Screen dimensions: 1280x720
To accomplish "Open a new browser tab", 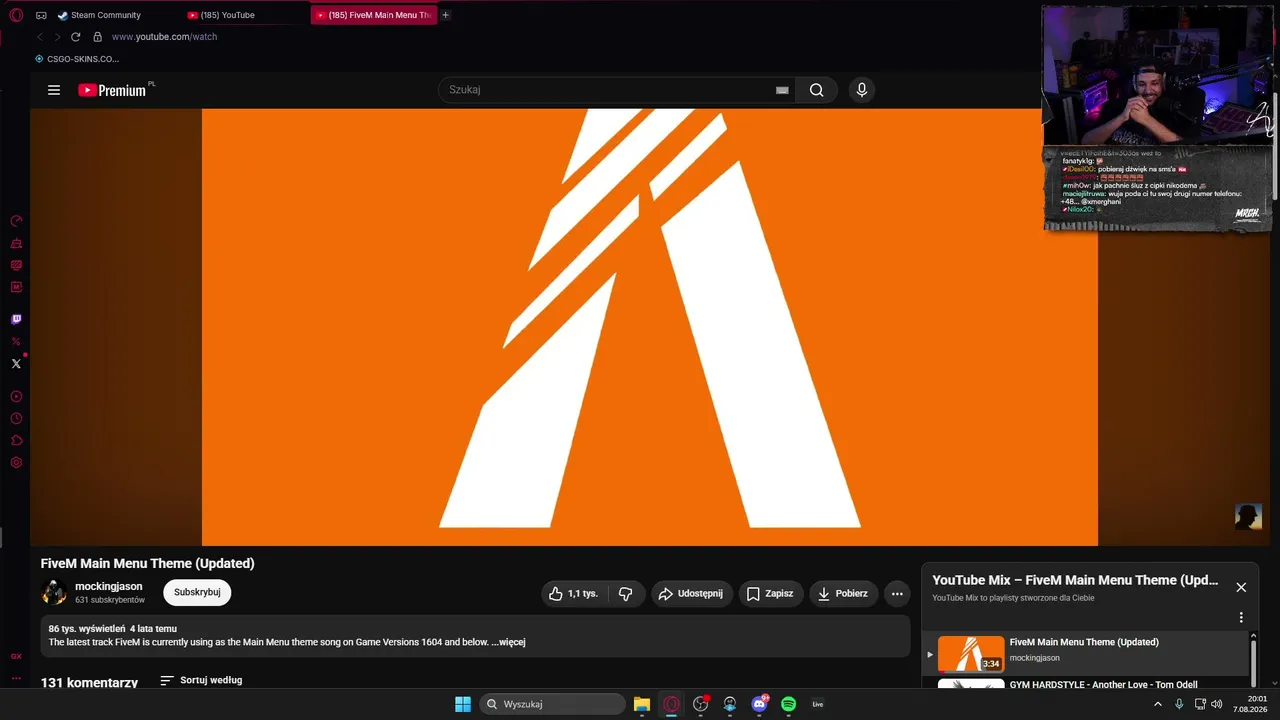I will click(x=446, y=15).
